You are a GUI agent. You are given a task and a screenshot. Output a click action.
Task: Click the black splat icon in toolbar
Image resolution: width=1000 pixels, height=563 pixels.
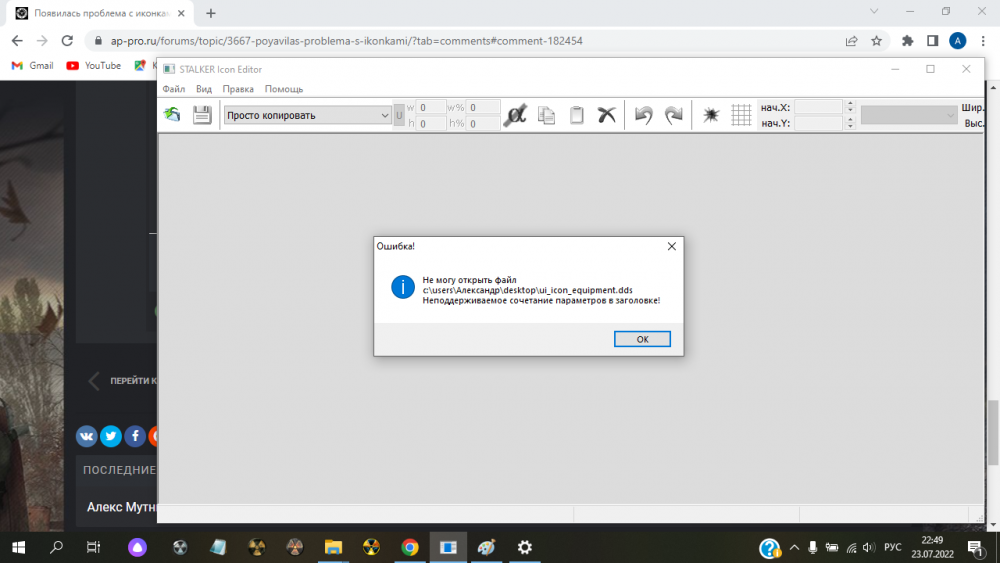(711, 115)
